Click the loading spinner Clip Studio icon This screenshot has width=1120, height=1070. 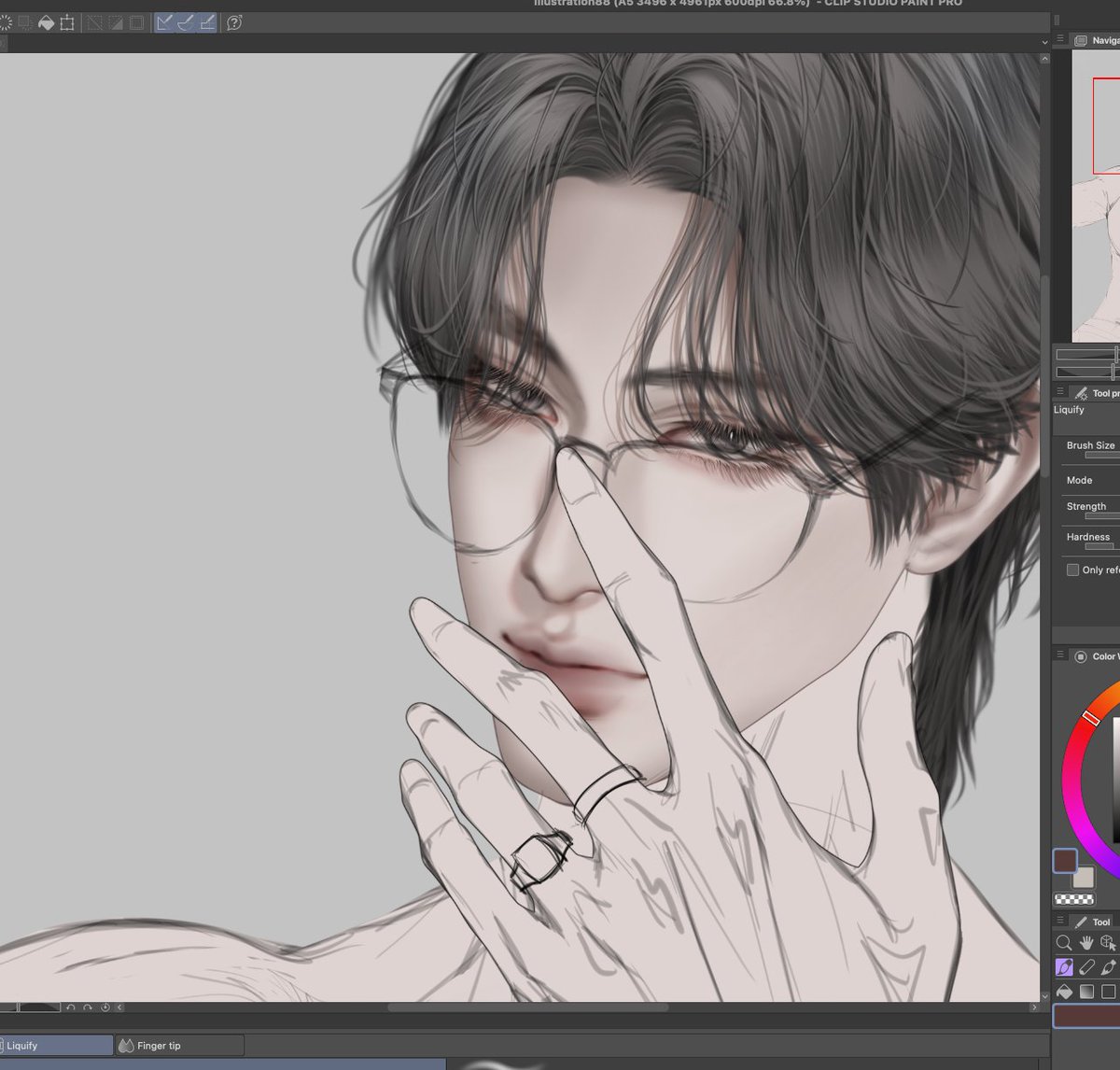click(x=6, y=22)
